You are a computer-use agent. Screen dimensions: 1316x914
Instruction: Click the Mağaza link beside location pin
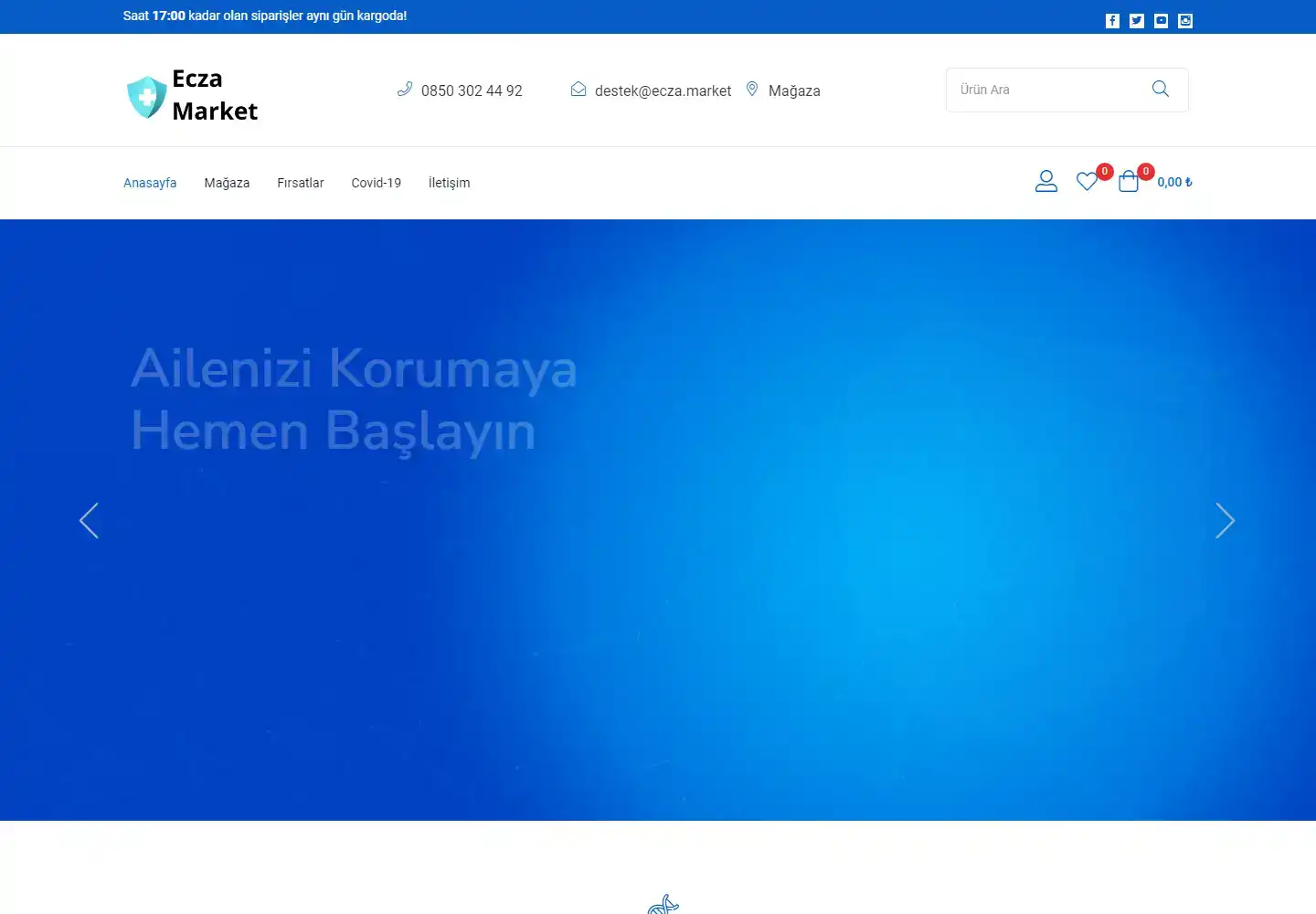[794, 90]
